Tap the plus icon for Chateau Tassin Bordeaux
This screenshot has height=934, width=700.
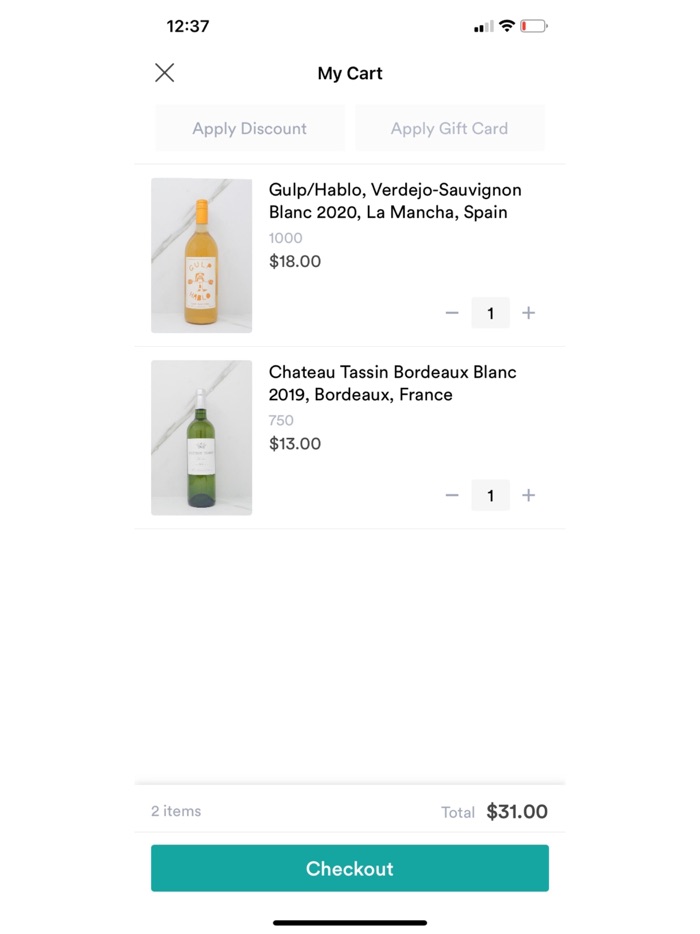pos(528,495)
